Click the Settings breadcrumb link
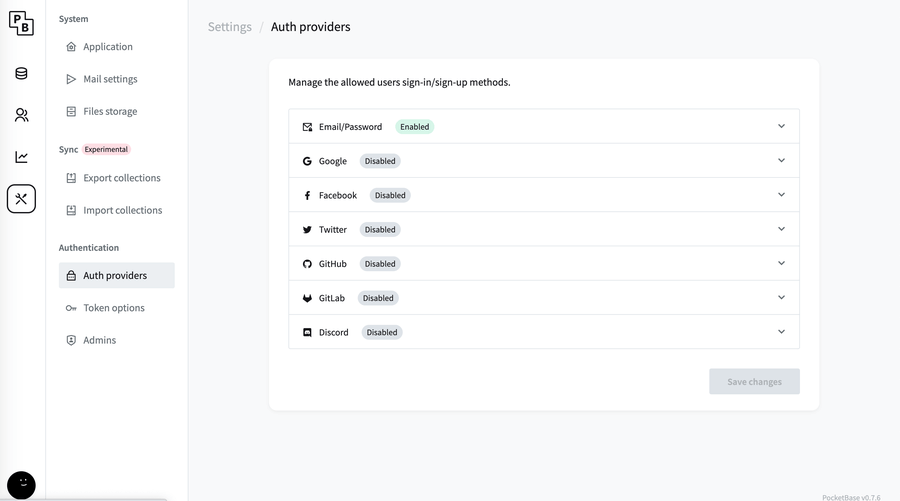900x501 pixels. click(x=229, y=27)
